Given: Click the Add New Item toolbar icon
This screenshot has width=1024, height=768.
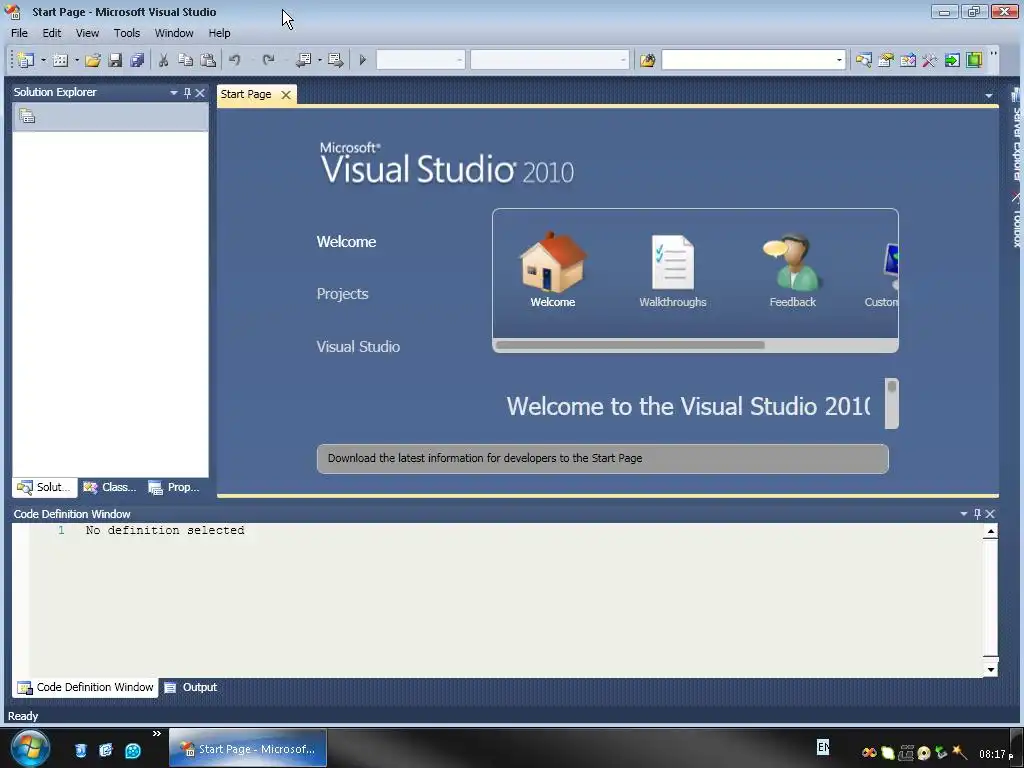Looking at the screenshot, I should (60, 60).
